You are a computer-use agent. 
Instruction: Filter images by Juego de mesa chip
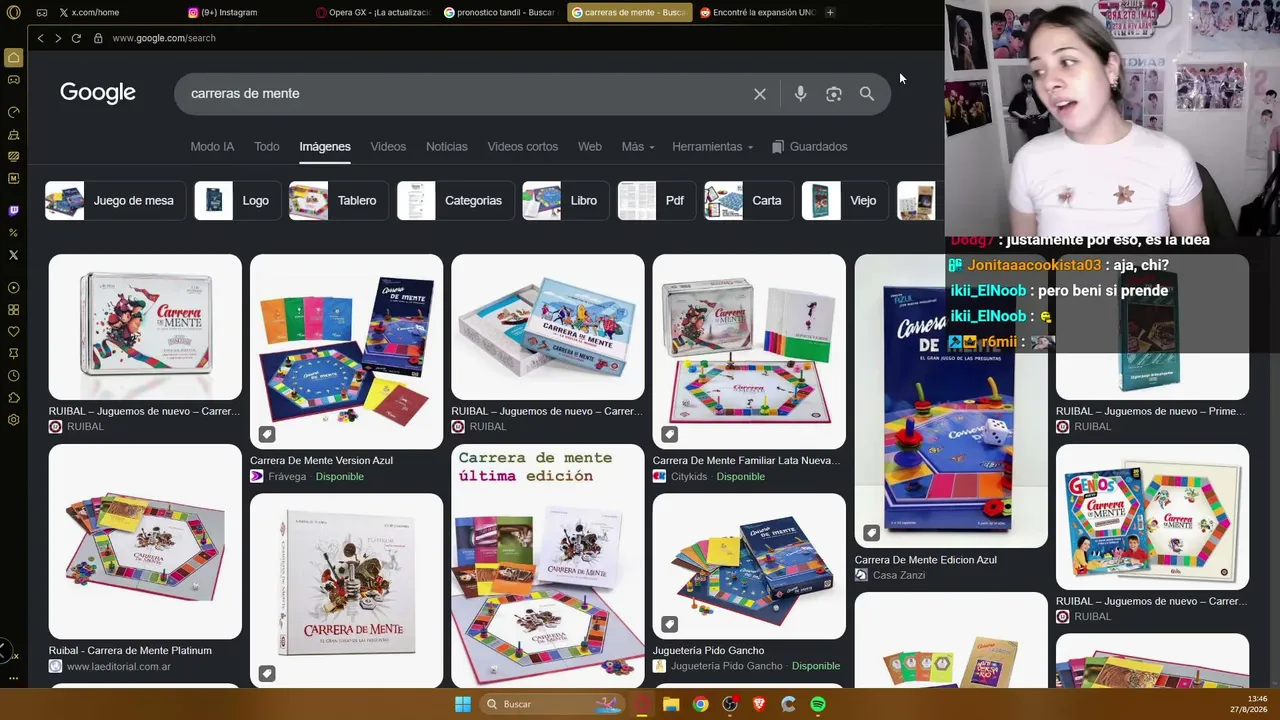pyautogui.click(x=115, y=201)
